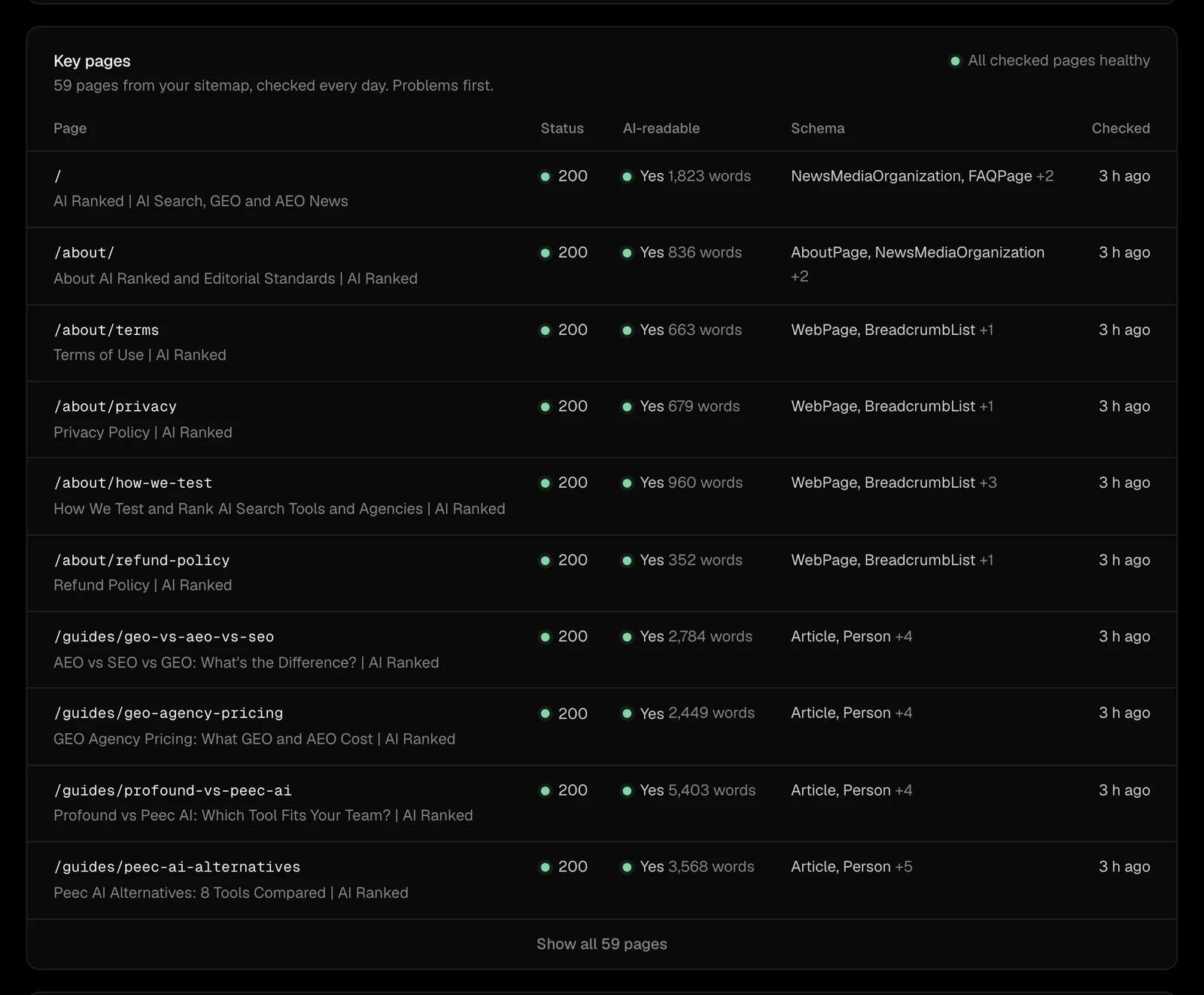
Task: Open the /about/ page row path
Action: click(x=84, y=253)
